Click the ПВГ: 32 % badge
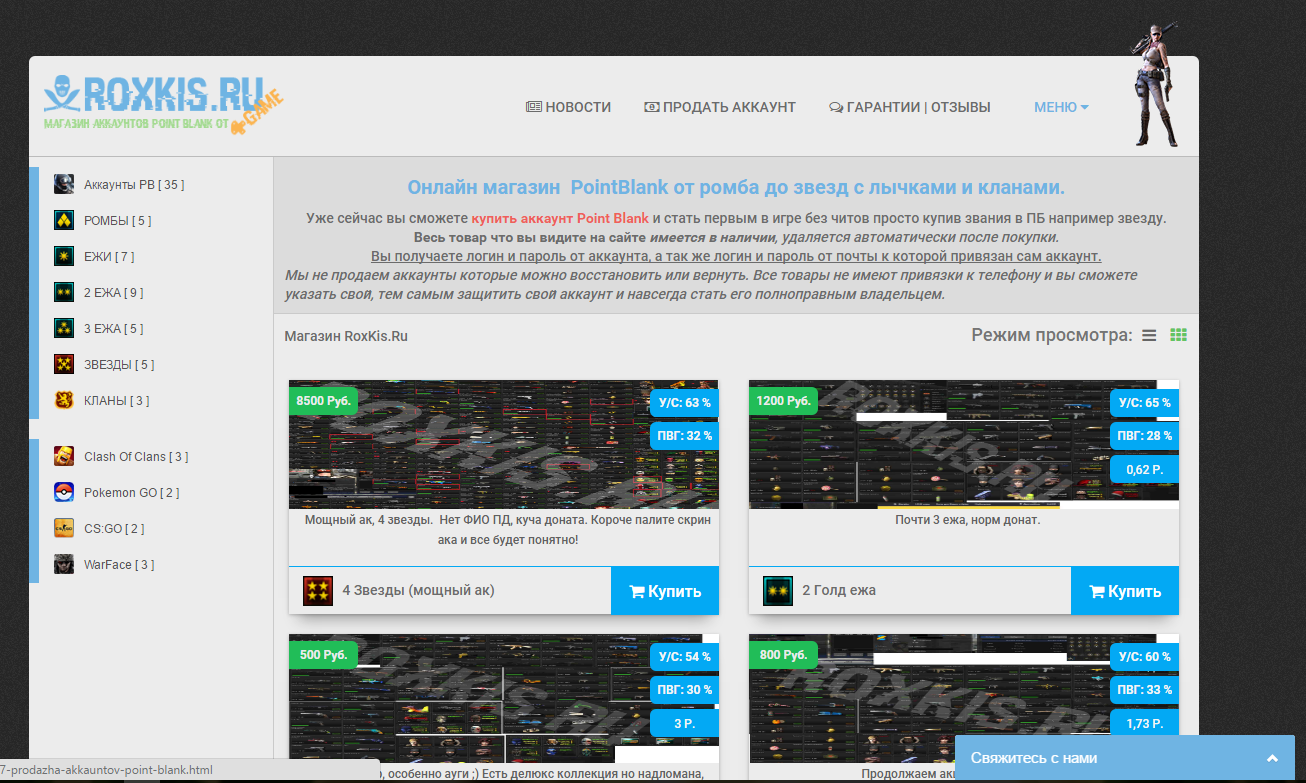 (684, 436)
